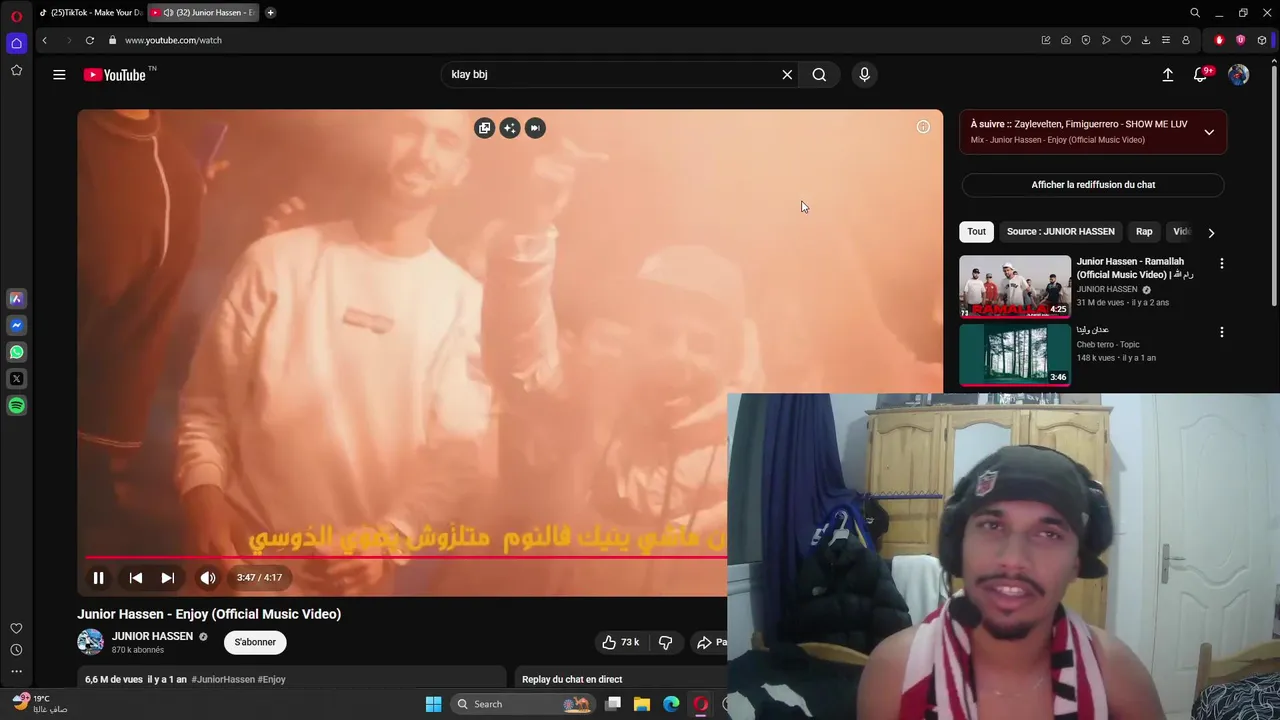This screenshot has height=720, width=1280.
Task: Select the Tout filter chip
Action: [x=976, y=232]
